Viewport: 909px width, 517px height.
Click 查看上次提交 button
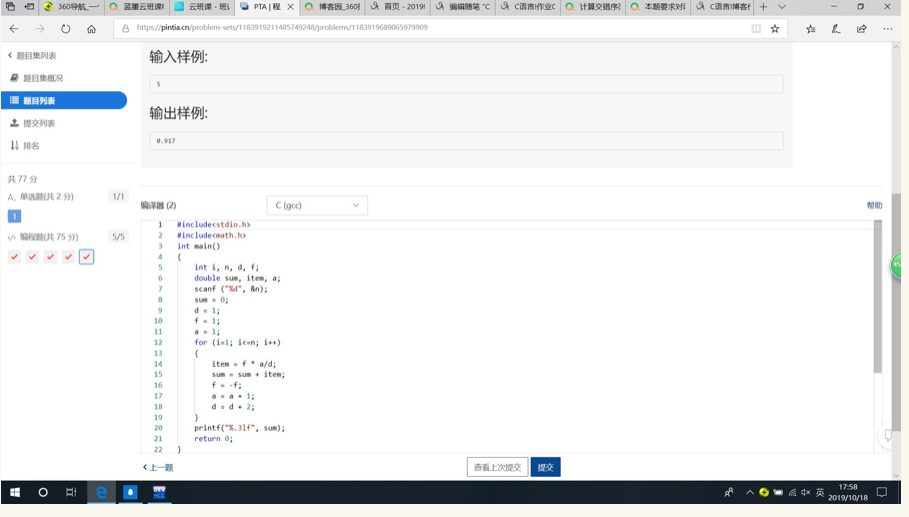tap(497, 467)
